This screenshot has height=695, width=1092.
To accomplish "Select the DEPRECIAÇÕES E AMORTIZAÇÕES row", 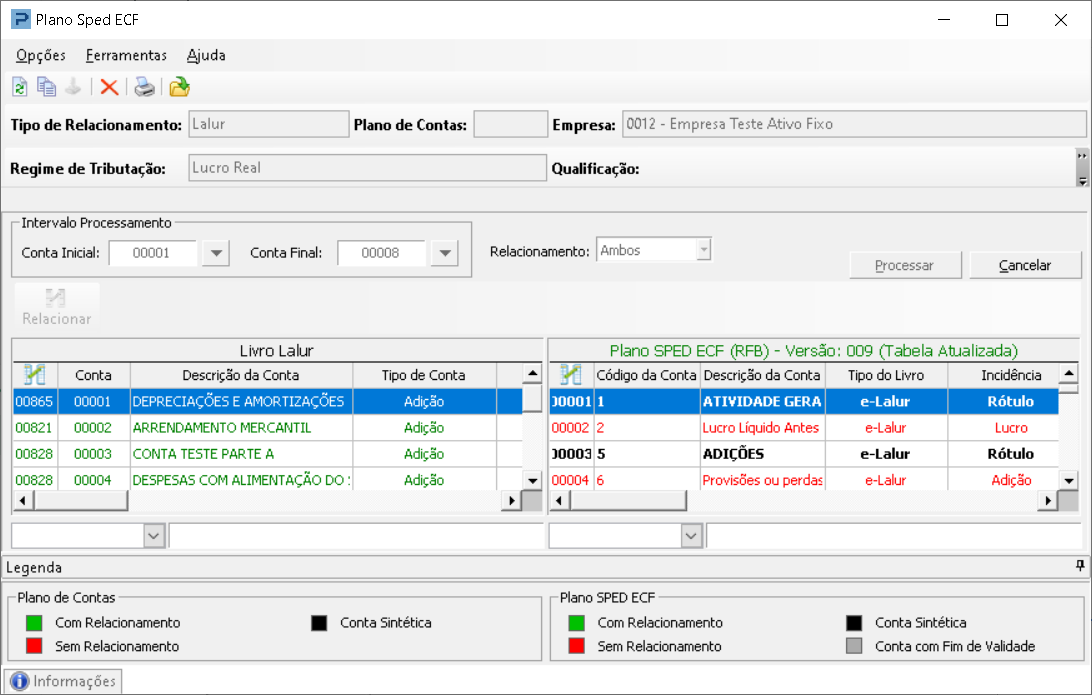I will (x=267, y=401).
